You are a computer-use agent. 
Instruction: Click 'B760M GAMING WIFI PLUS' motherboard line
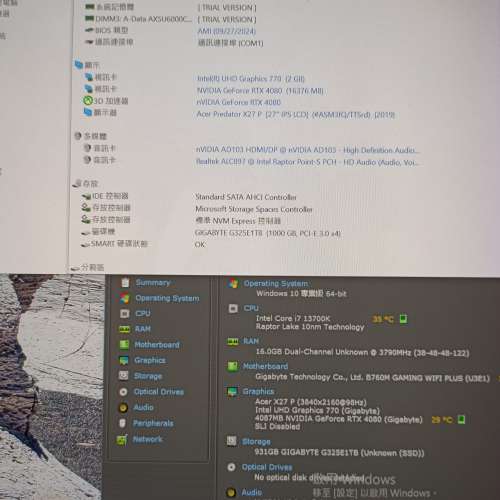coord(373,378)
